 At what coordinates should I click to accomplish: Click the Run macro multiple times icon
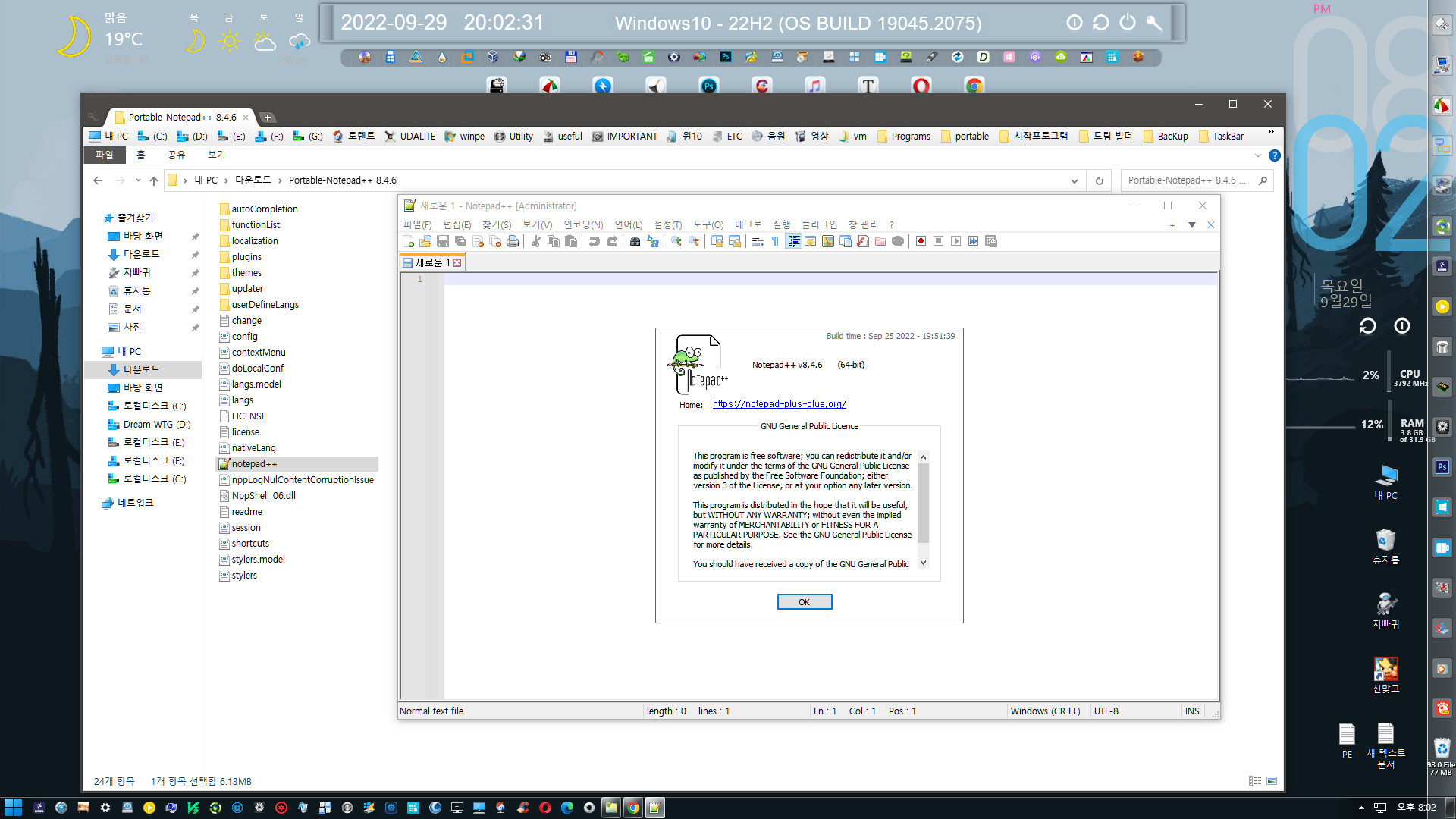point(973,241)
